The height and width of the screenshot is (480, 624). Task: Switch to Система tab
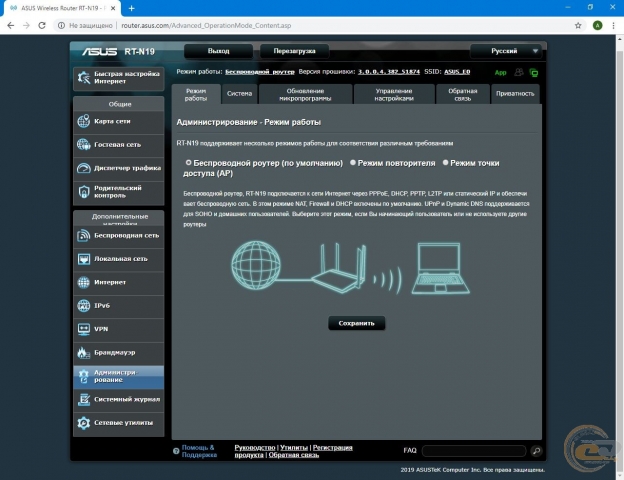[240, 94]
